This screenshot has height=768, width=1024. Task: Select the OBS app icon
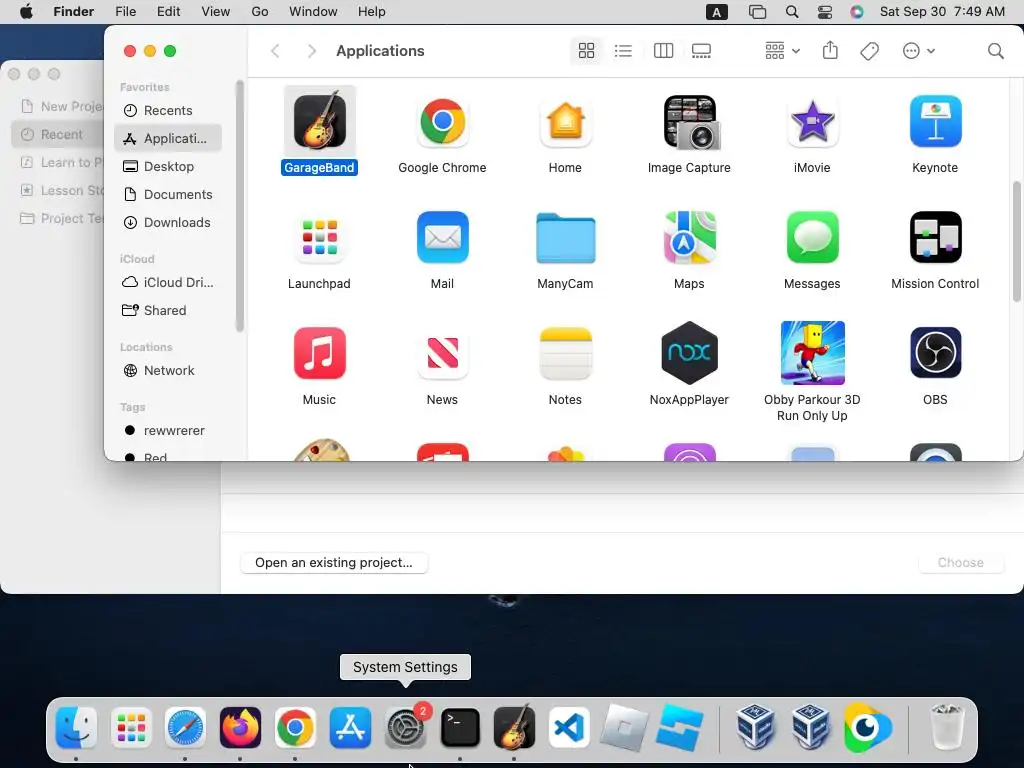(x=935, y=353)
